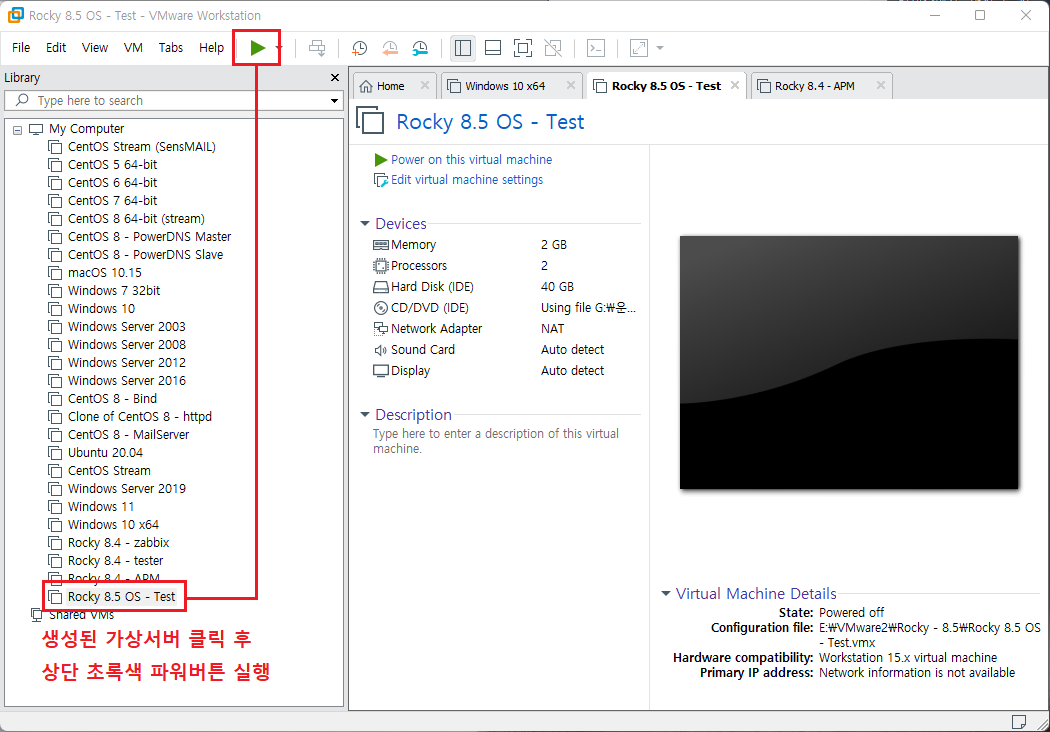The height and width of the screenshot is (732, 1050).
Task: Select the Memory device row
Action: 504,245
